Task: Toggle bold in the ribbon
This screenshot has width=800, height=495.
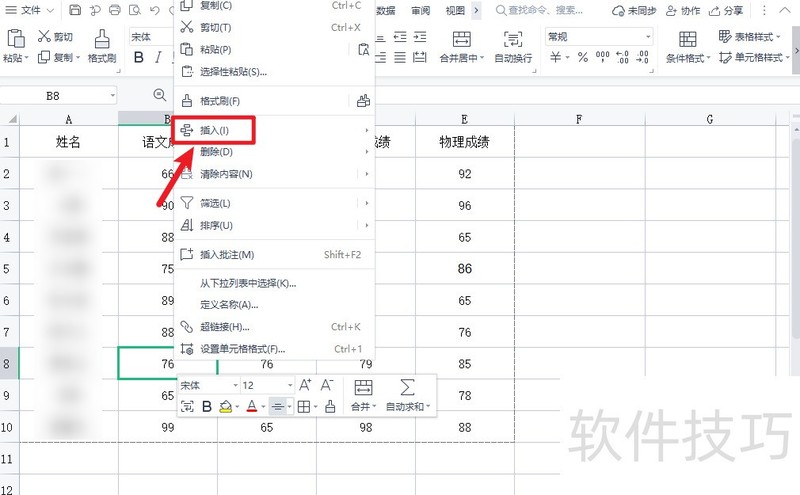Action: (138, 57)
